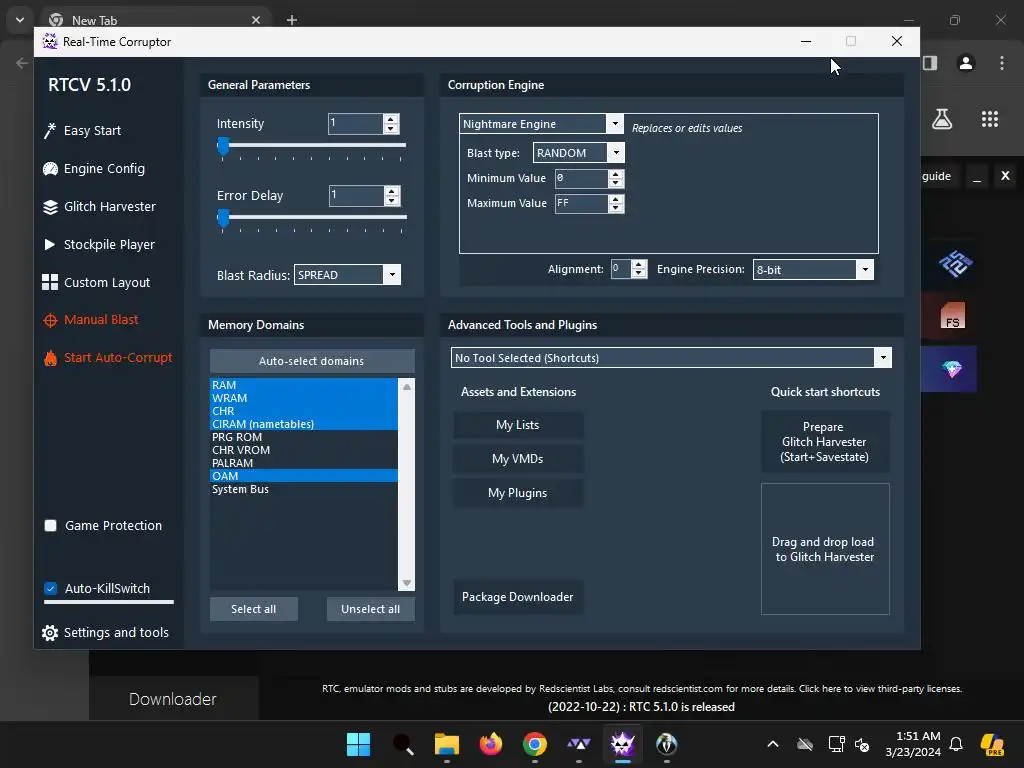Open Chrome profile avatar icon

(x=966, y=63)
